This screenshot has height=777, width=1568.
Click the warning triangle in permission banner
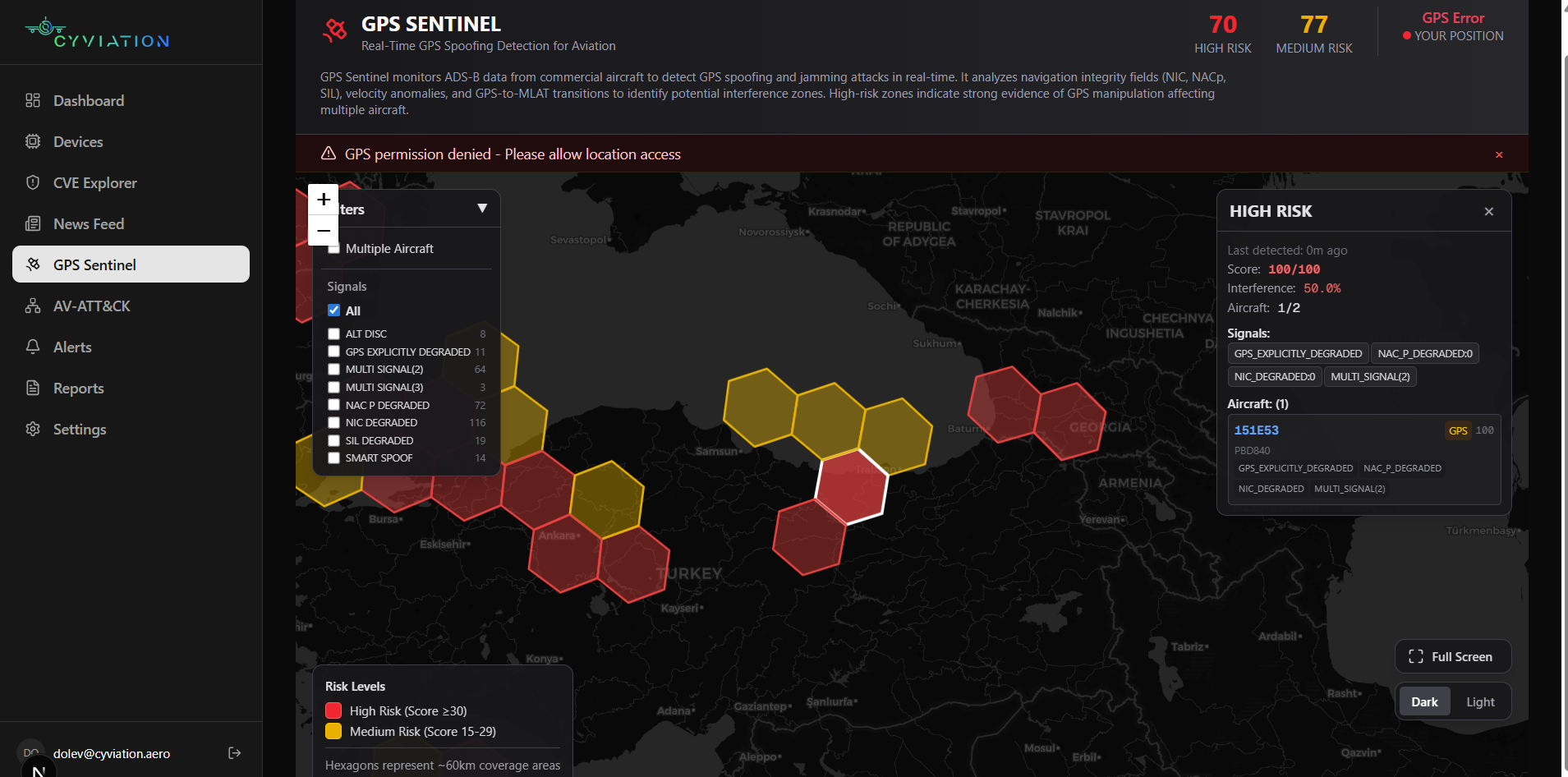click(329, 154)
